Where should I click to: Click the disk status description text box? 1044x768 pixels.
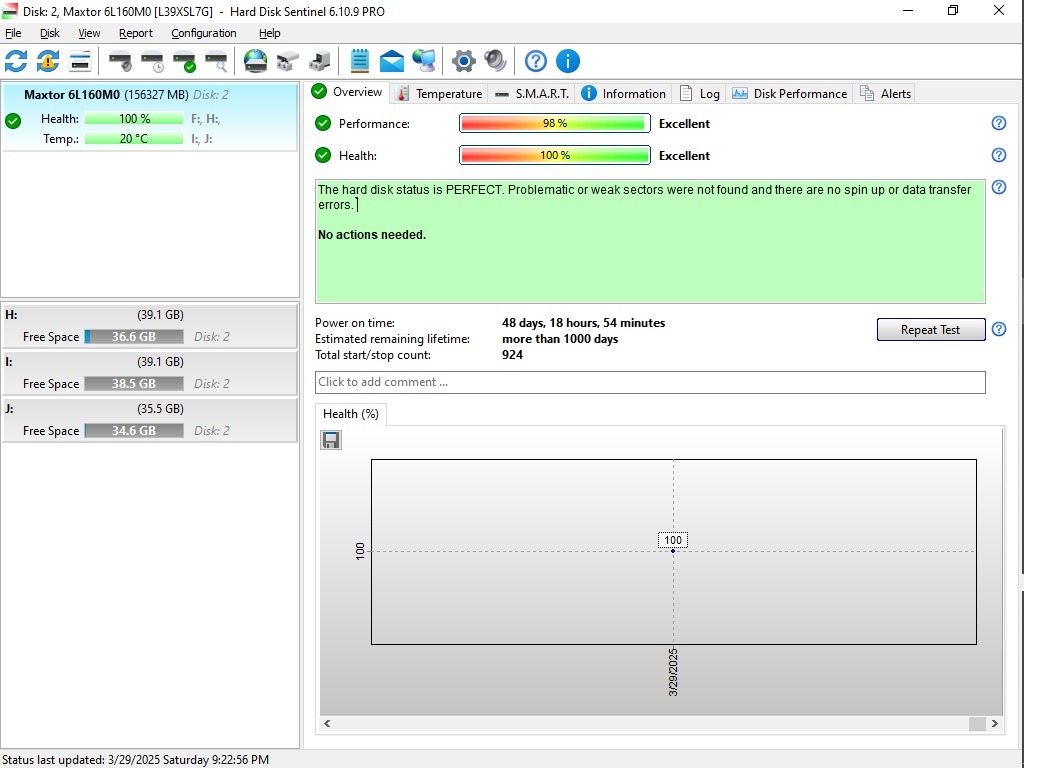(650, 241)
